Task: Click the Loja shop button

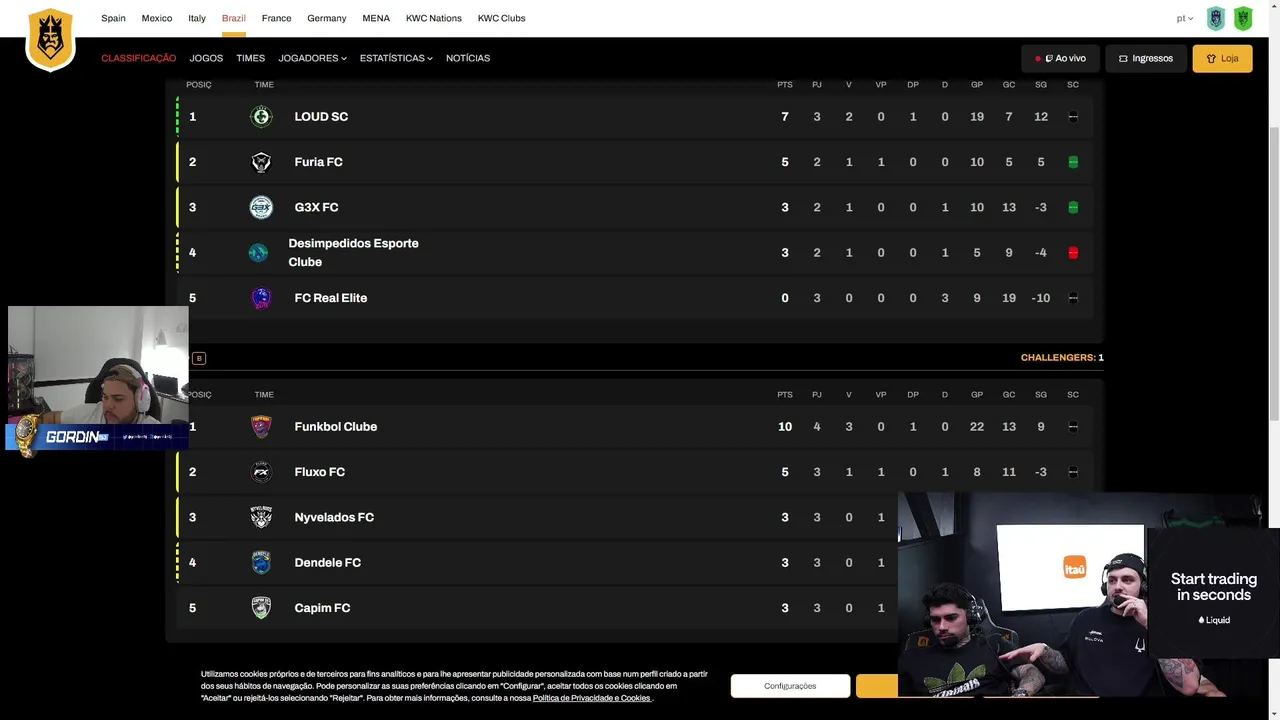Action: (x=1222, y=58)
